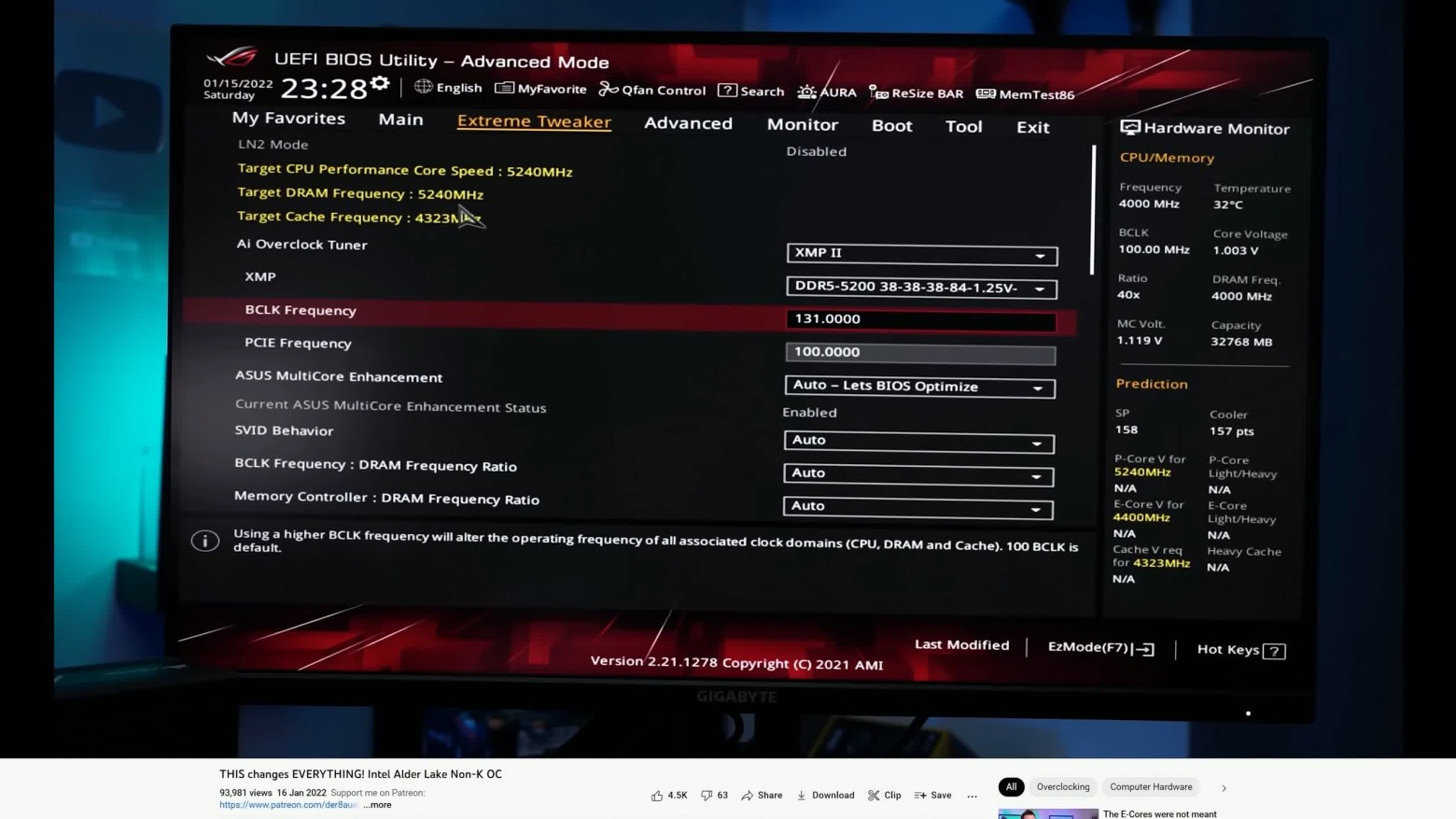This screenshot has height=819, width=1456.
Task: Show the Hot Keys help
Action: 1241,650
